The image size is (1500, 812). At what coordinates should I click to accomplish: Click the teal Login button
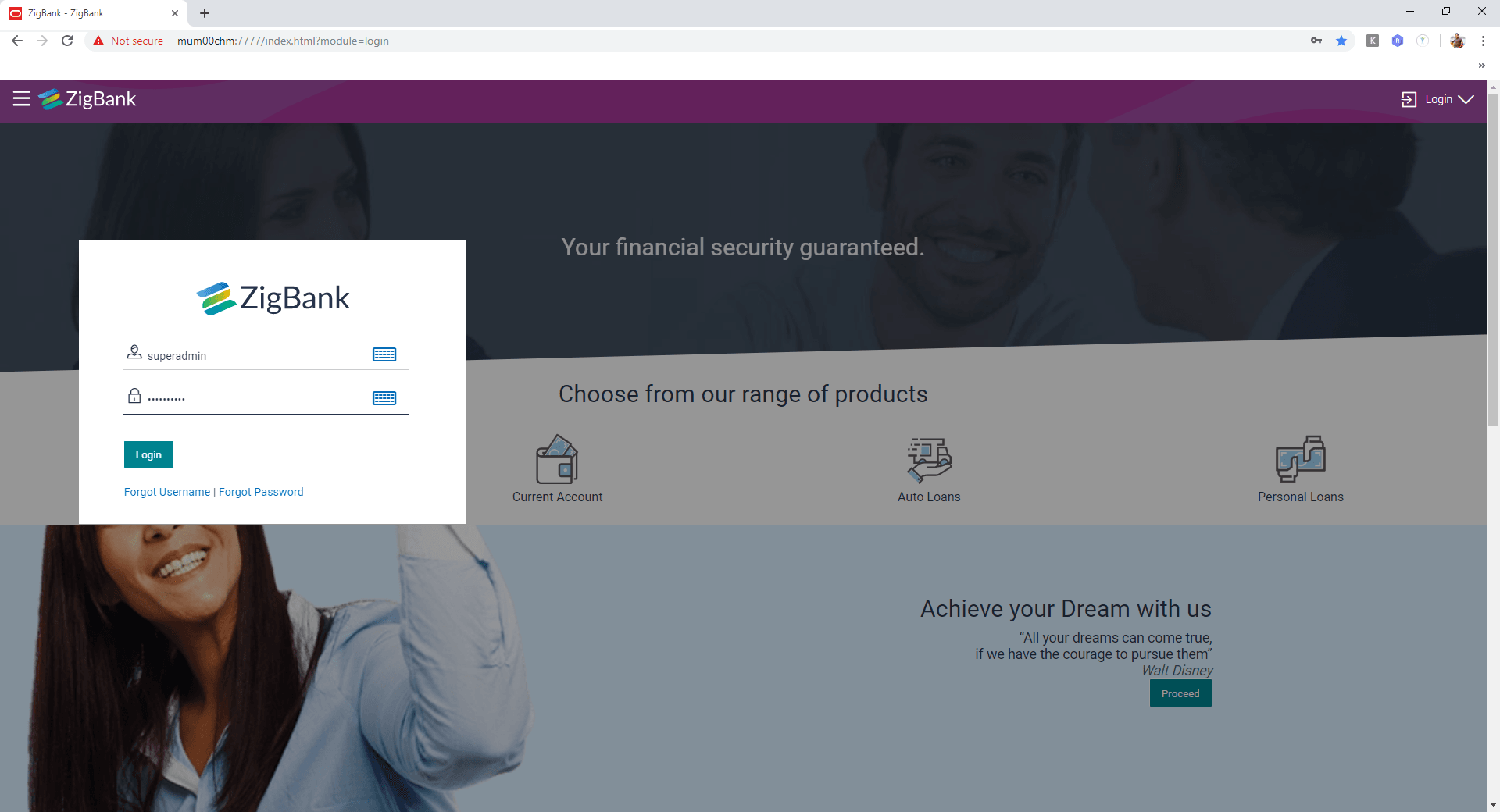point(148,454)
